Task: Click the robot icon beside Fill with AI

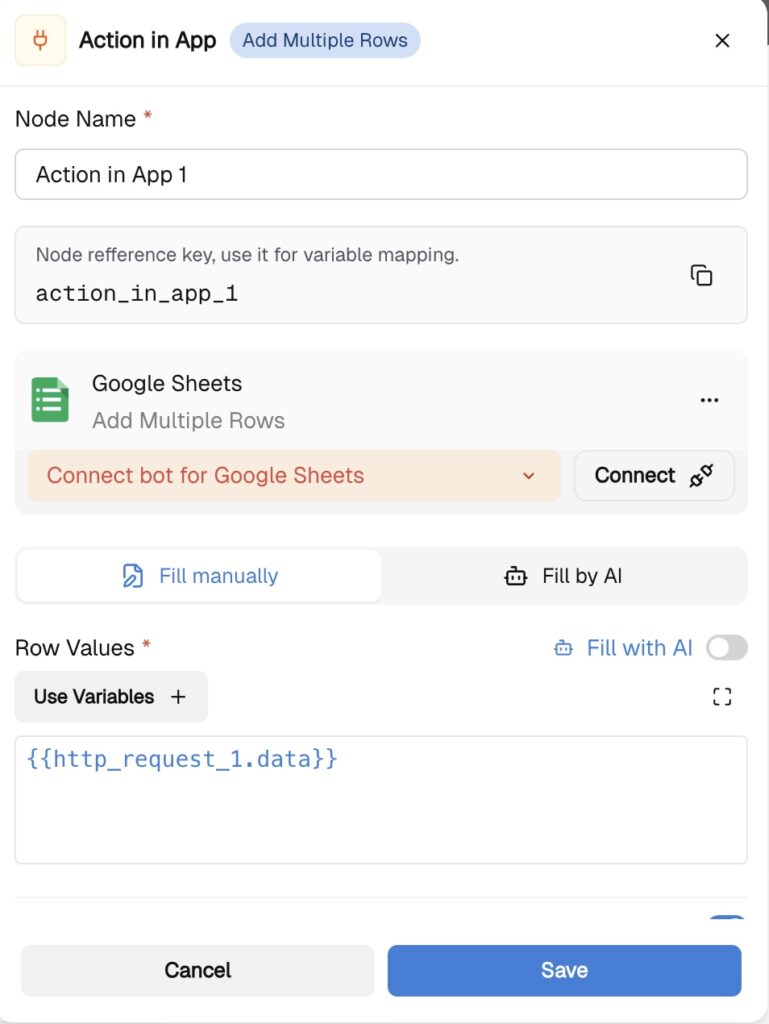Action: tap(564, 648)
